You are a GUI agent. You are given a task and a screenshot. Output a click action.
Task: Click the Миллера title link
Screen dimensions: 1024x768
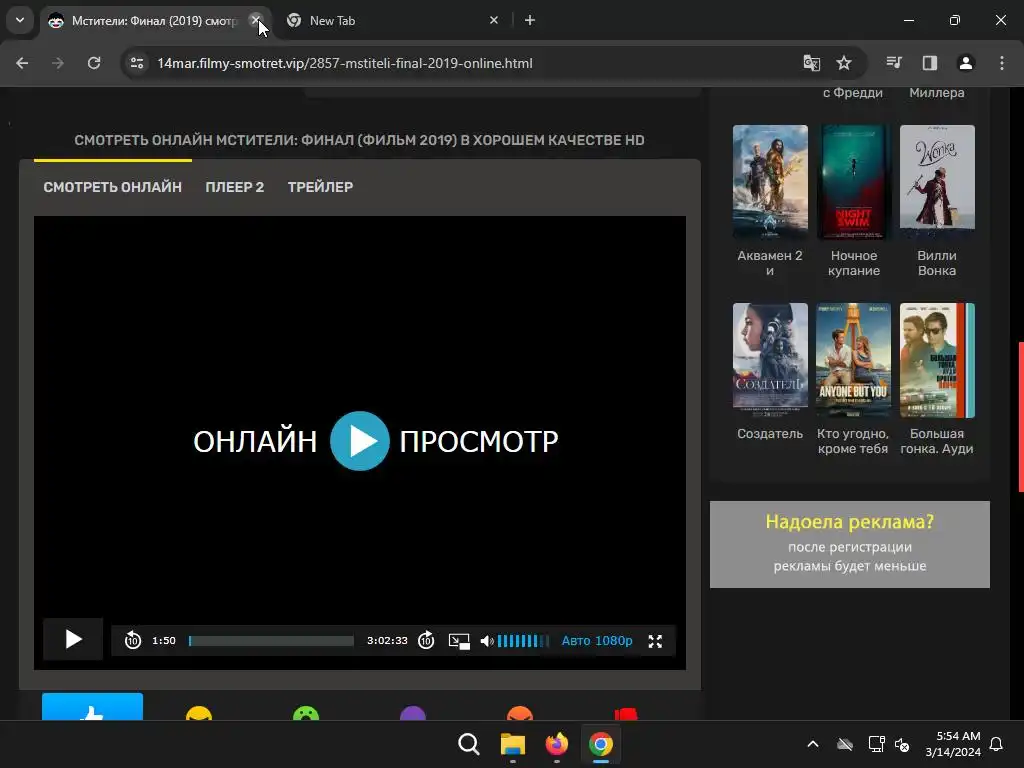pos(937,93)
